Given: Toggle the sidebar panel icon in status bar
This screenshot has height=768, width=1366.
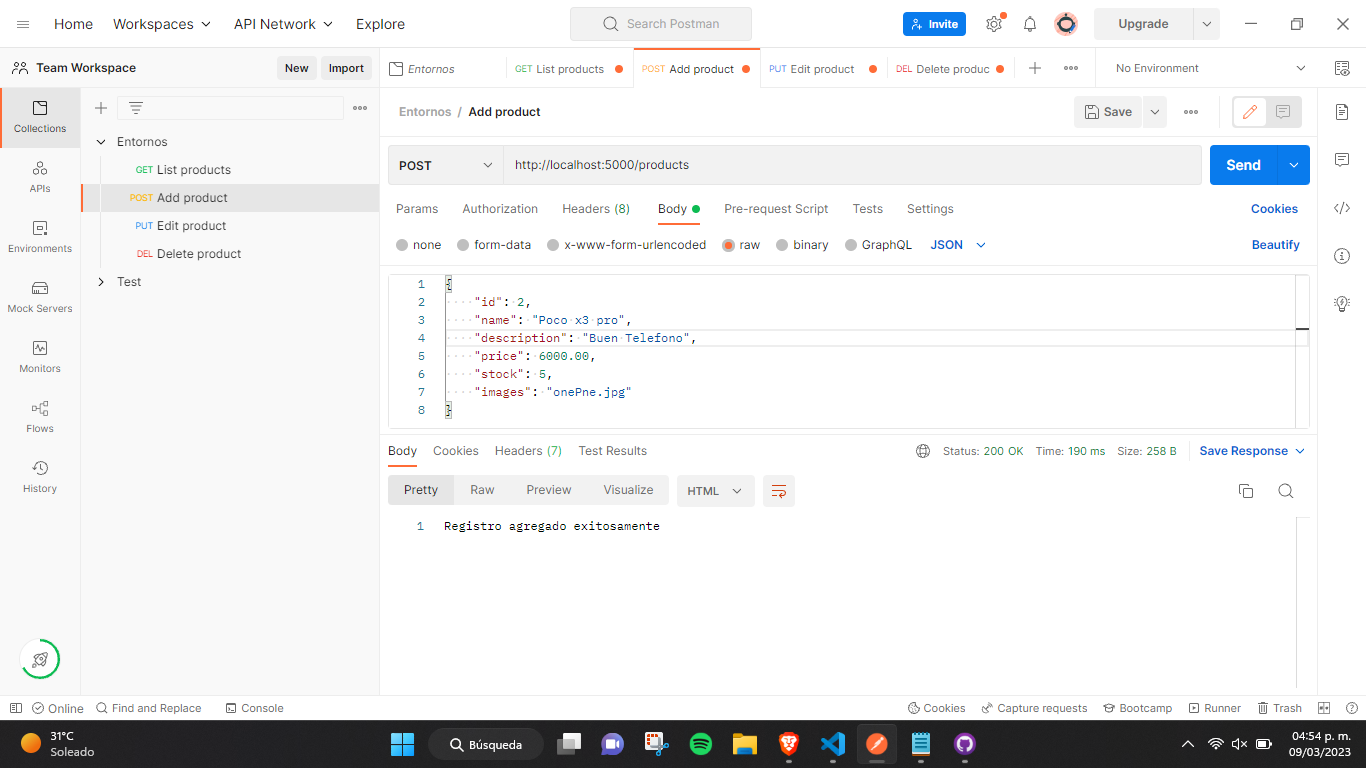Looking at the screenshot, I should point(16,708).
